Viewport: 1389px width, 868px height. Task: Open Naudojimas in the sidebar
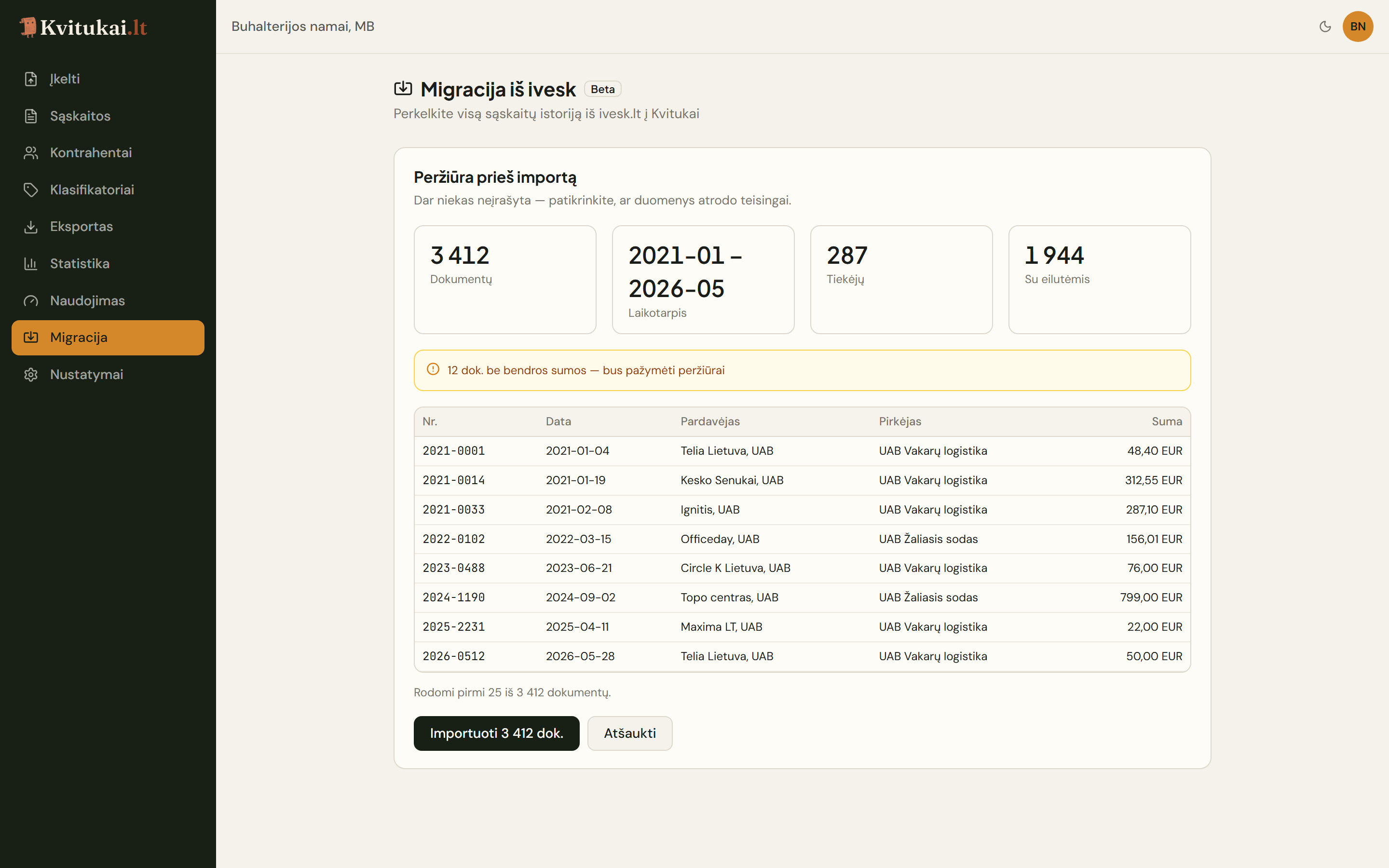pyautogui.click(x=108, y=301)
